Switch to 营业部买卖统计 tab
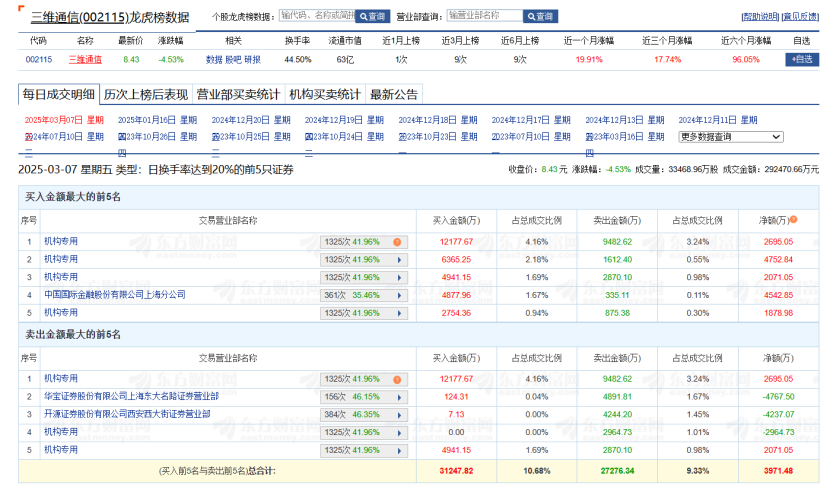The height and width of the screenshot is (495, 830). click(x=238, y=95)
